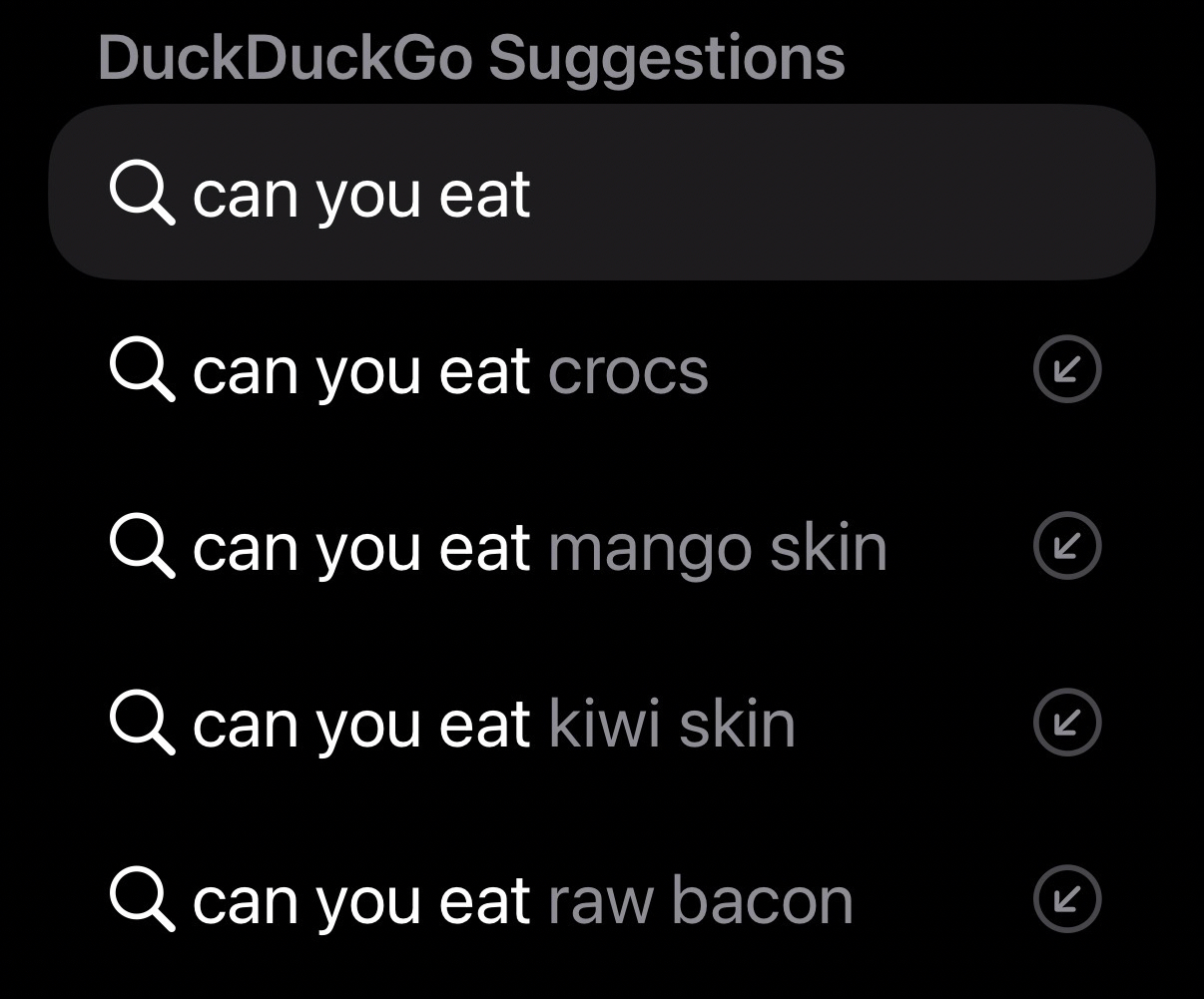Click empty space inside the highlighted top suggestion pill

[849, 194]
